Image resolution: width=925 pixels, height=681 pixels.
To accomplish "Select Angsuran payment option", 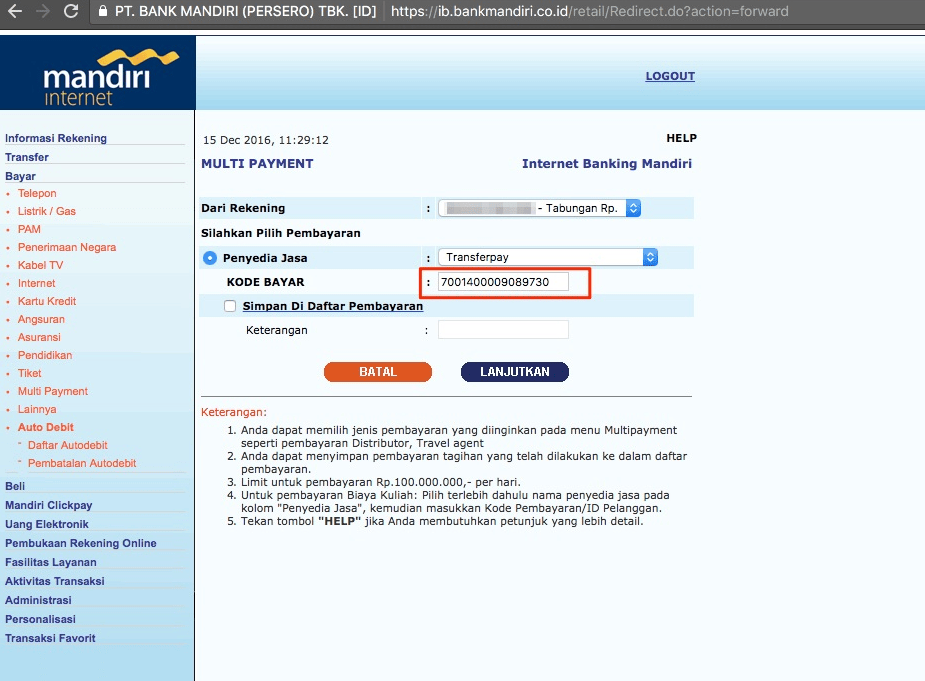I will pyautogui.click(x=41, y=319).
